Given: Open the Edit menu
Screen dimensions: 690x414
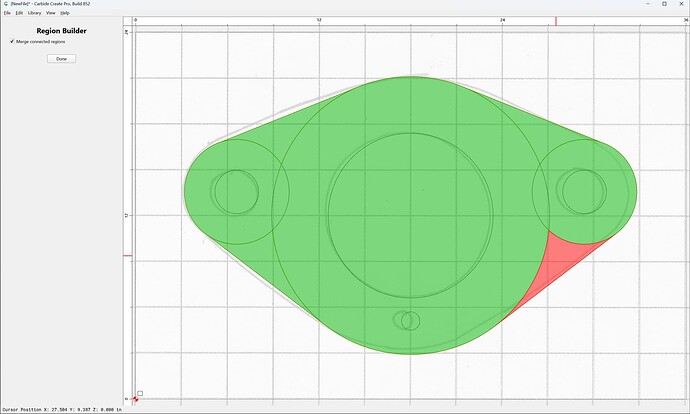Looking at the screenshot, I should click(19, 13).
